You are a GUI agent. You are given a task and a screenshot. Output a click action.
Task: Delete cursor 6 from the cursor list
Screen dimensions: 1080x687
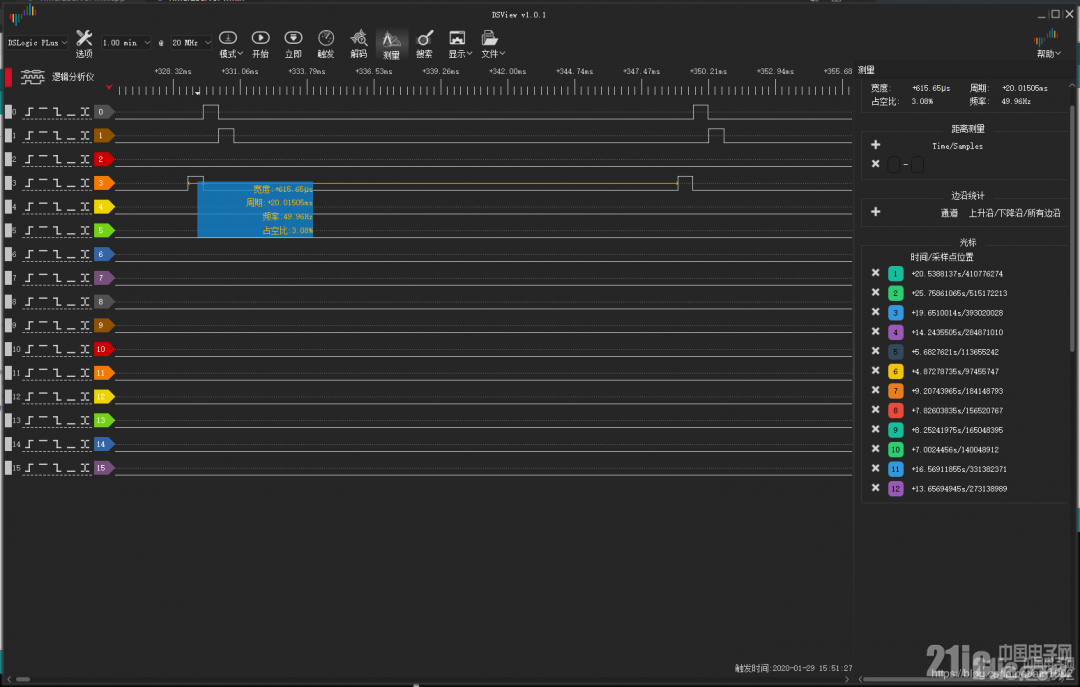875,371
